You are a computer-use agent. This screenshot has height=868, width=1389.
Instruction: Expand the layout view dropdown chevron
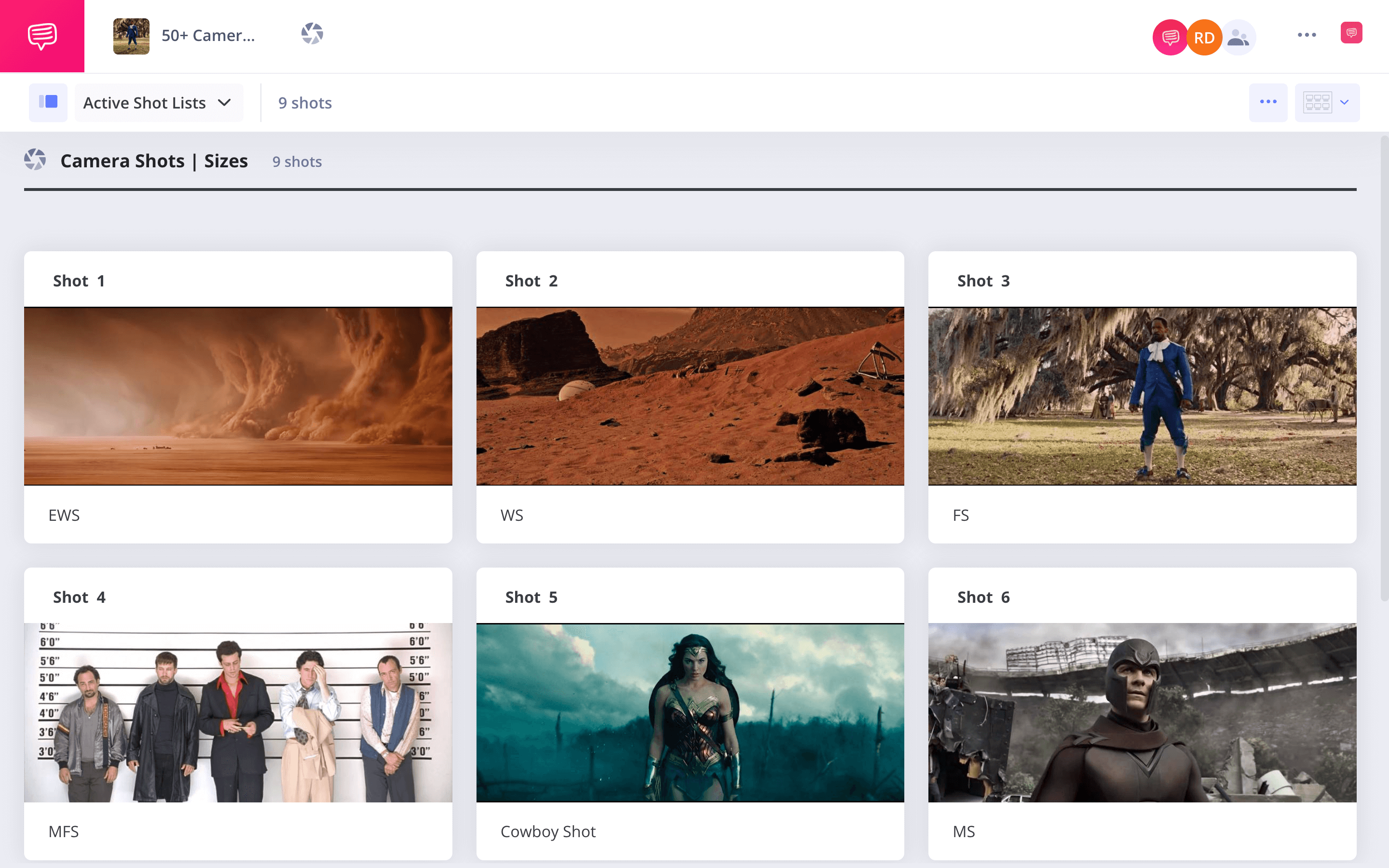[1344, 102]
